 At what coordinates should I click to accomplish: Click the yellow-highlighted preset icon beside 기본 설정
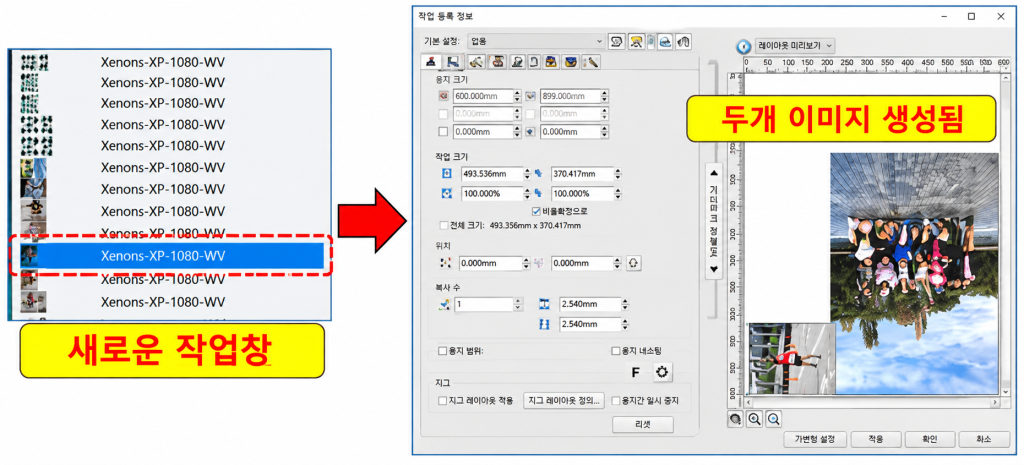tap(636, 41)
